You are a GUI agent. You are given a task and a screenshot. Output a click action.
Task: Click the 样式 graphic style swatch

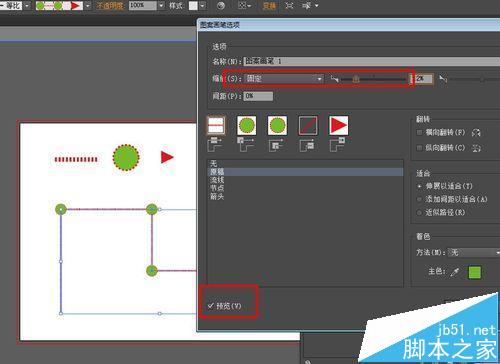coord(193,6)
